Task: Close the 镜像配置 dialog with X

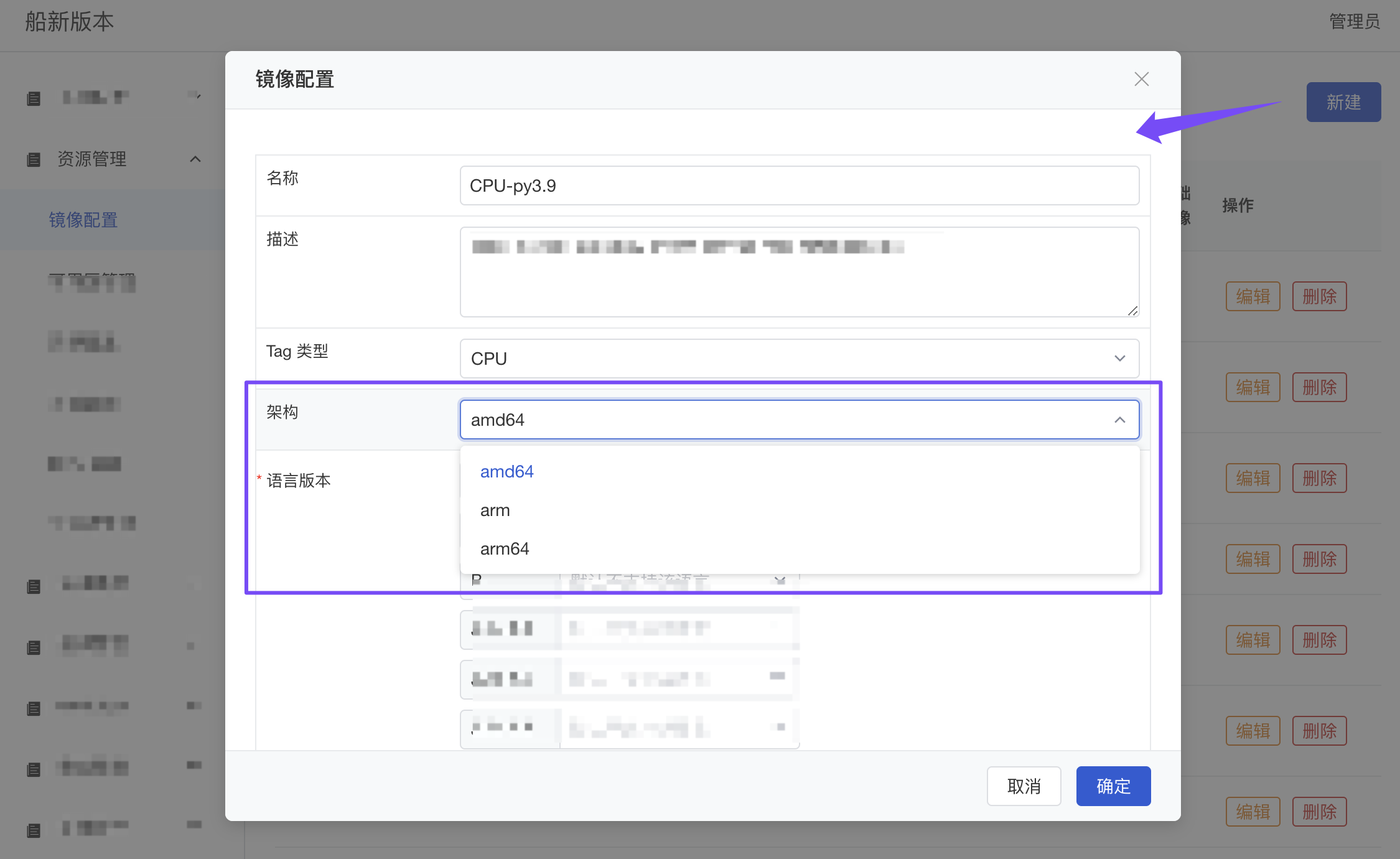Action: coord(1141,79)
